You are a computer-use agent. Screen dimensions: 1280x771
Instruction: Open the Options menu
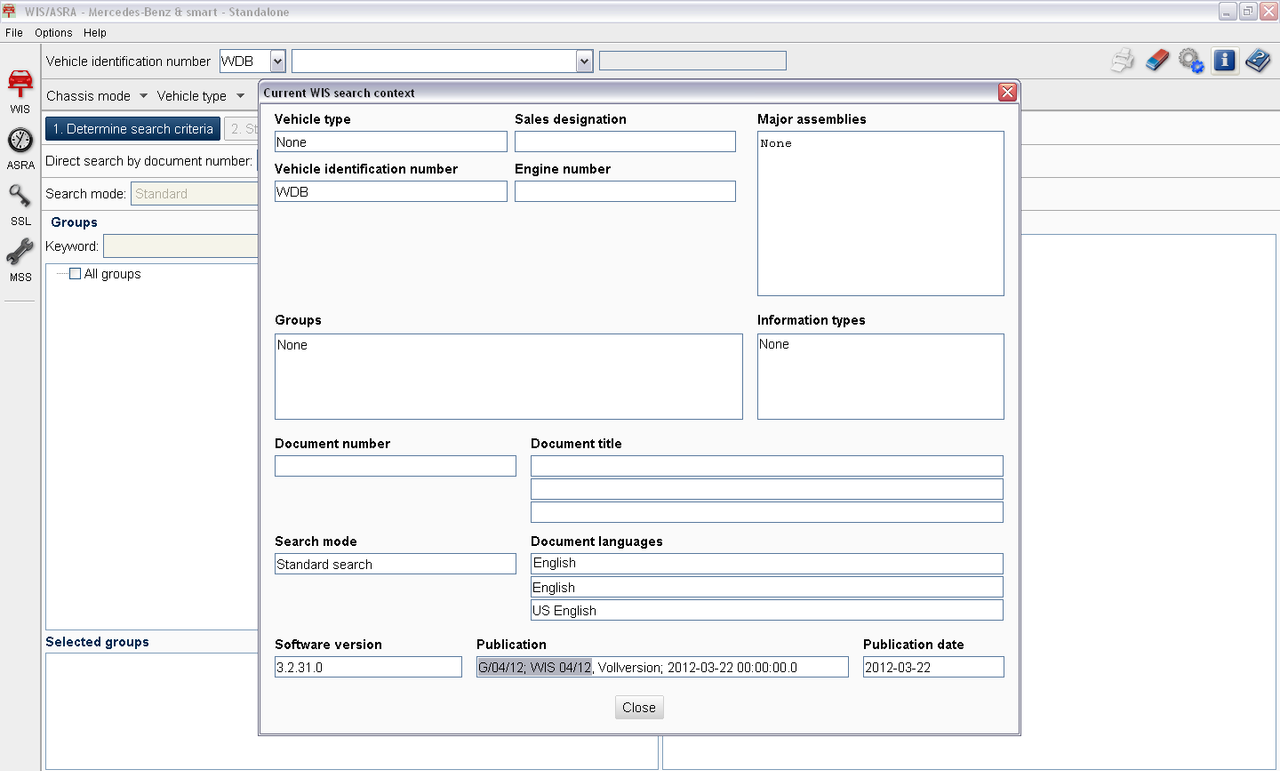(x=53, y=33)
